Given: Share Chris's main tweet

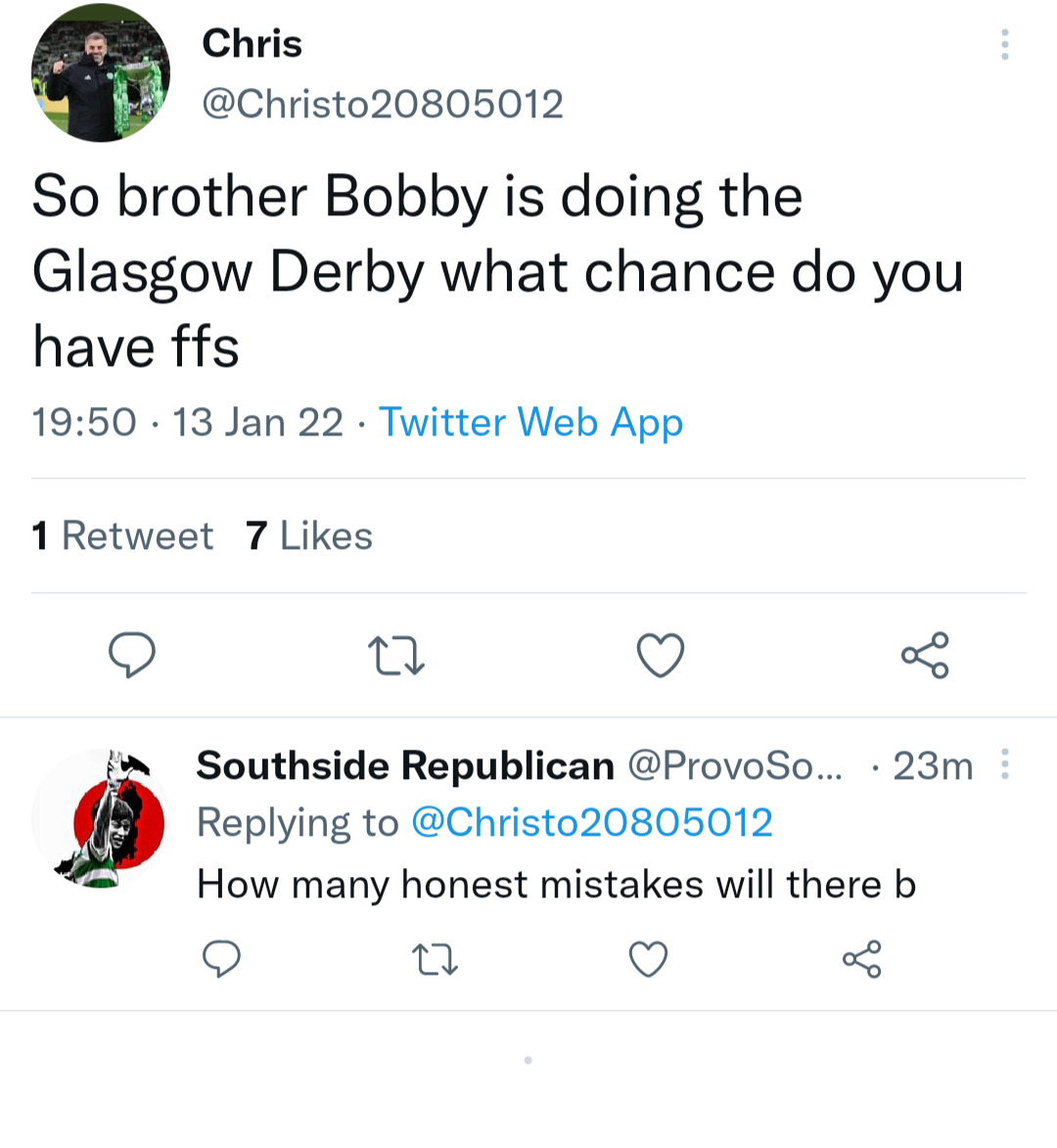Looking at the screenshot, I should [925, 655].
